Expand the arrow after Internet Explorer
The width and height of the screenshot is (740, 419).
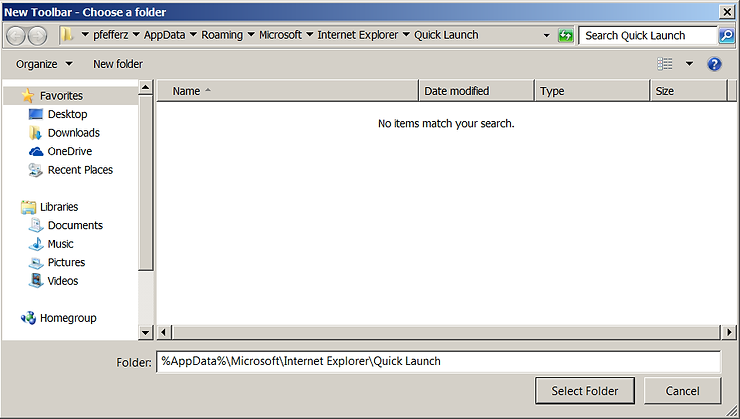[406, 34]
